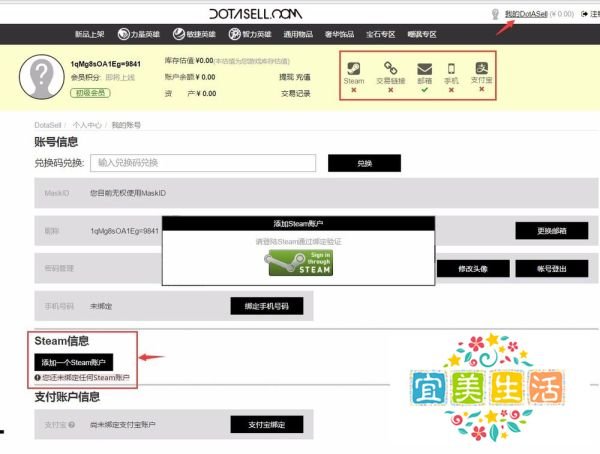This screenshot has width=600, height=454.
Task: Click the user avatar placeholder image
Action: 42,77
